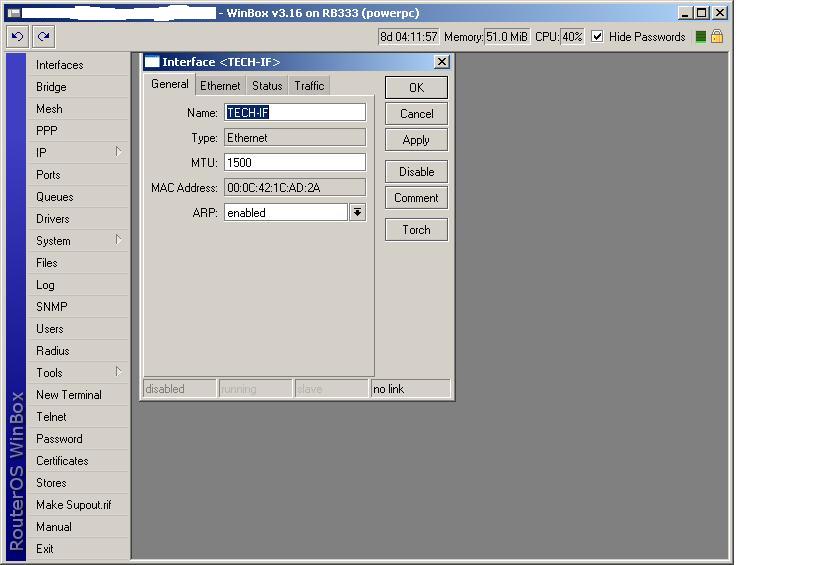Click the Disable button
Screen dimensions: 840x565
(x=416, y=171)
